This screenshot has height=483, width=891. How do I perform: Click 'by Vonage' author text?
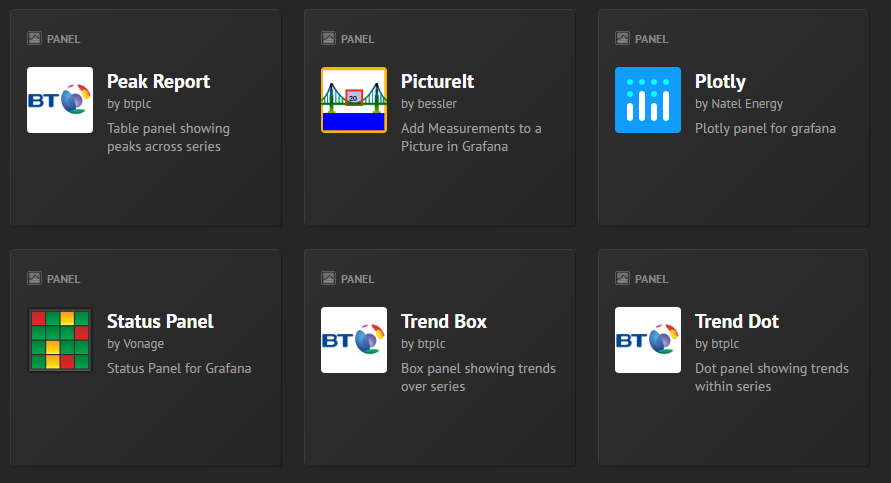point(135,344)
